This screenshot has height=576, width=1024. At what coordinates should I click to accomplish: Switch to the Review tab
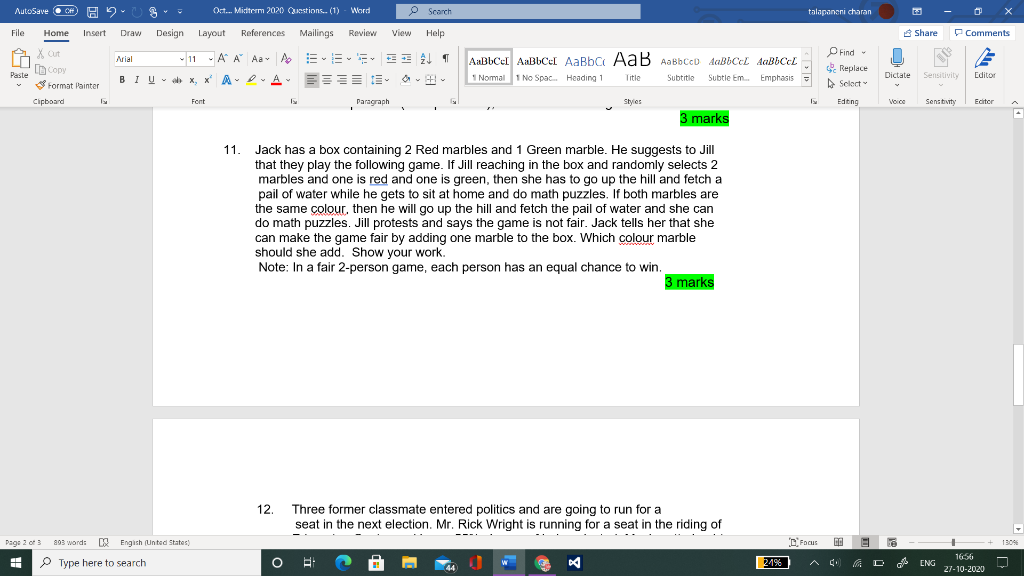click(x=362, y=33)
